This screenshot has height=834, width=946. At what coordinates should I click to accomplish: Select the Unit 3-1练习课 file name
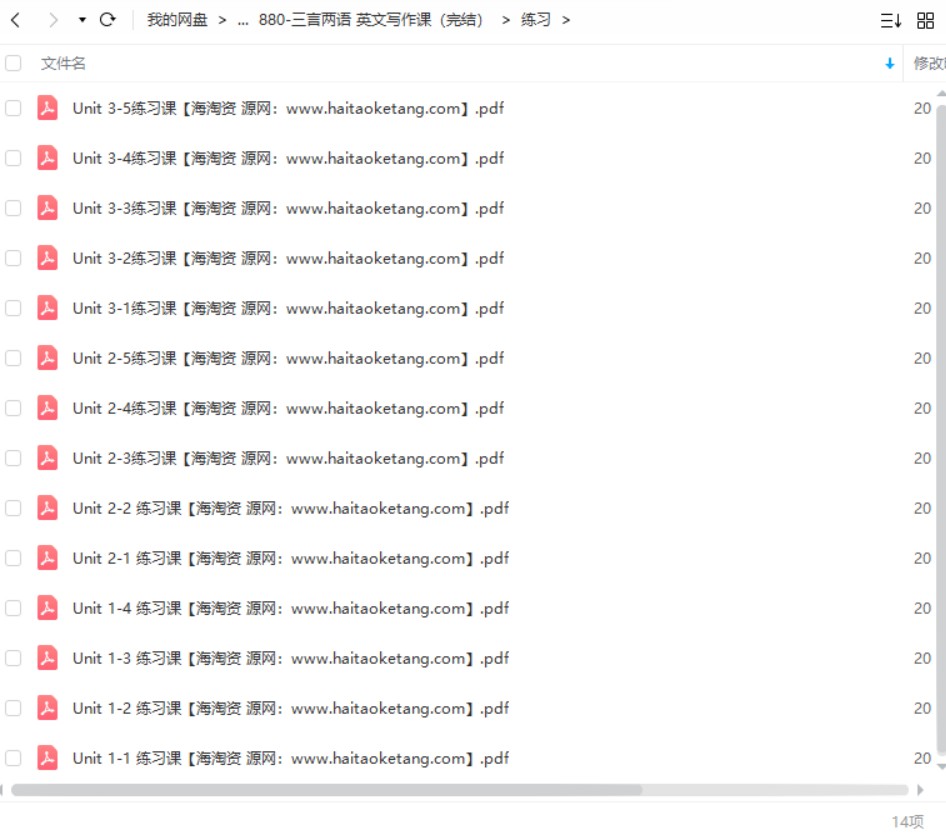point(288,309)
